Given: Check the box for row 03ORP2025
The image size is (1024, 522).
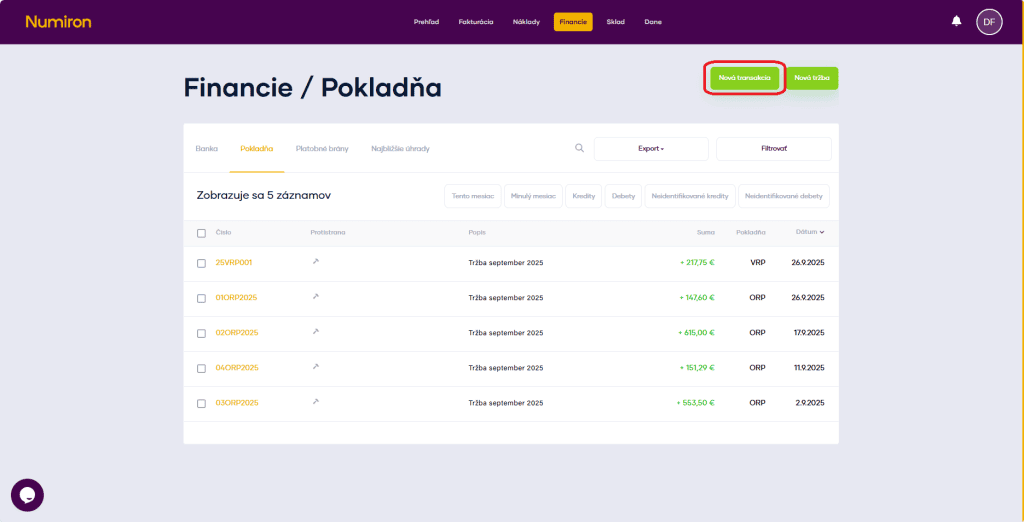Looking at the screenshot, I should (x=201, y=404).
